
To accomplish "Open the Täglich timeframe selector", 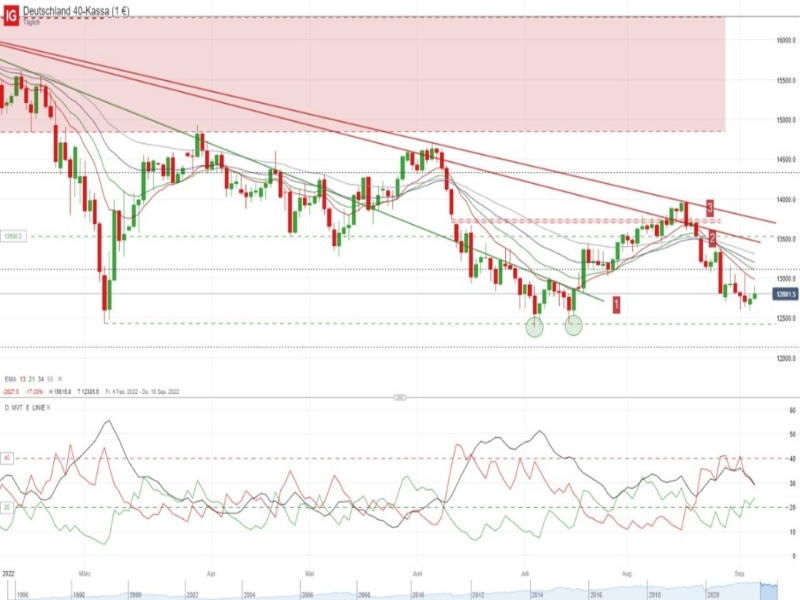I will point(32,22).
